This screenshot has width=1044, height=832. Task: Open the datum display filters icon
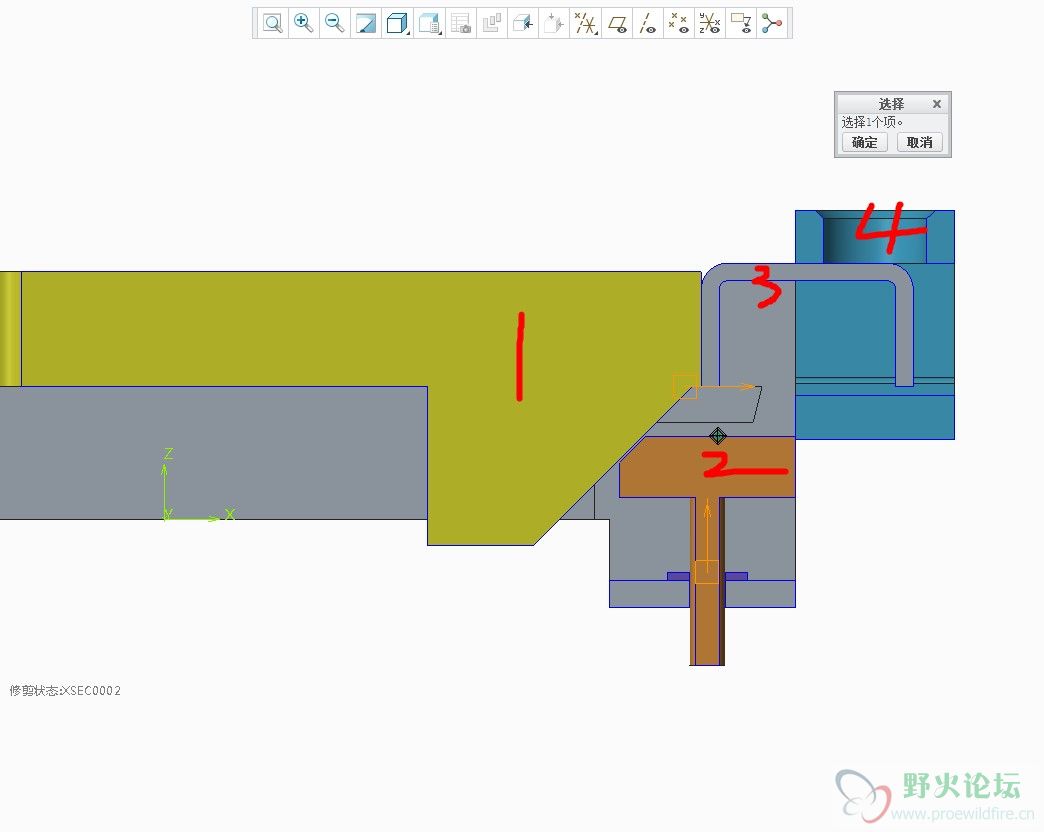click(x=585, y=23)
